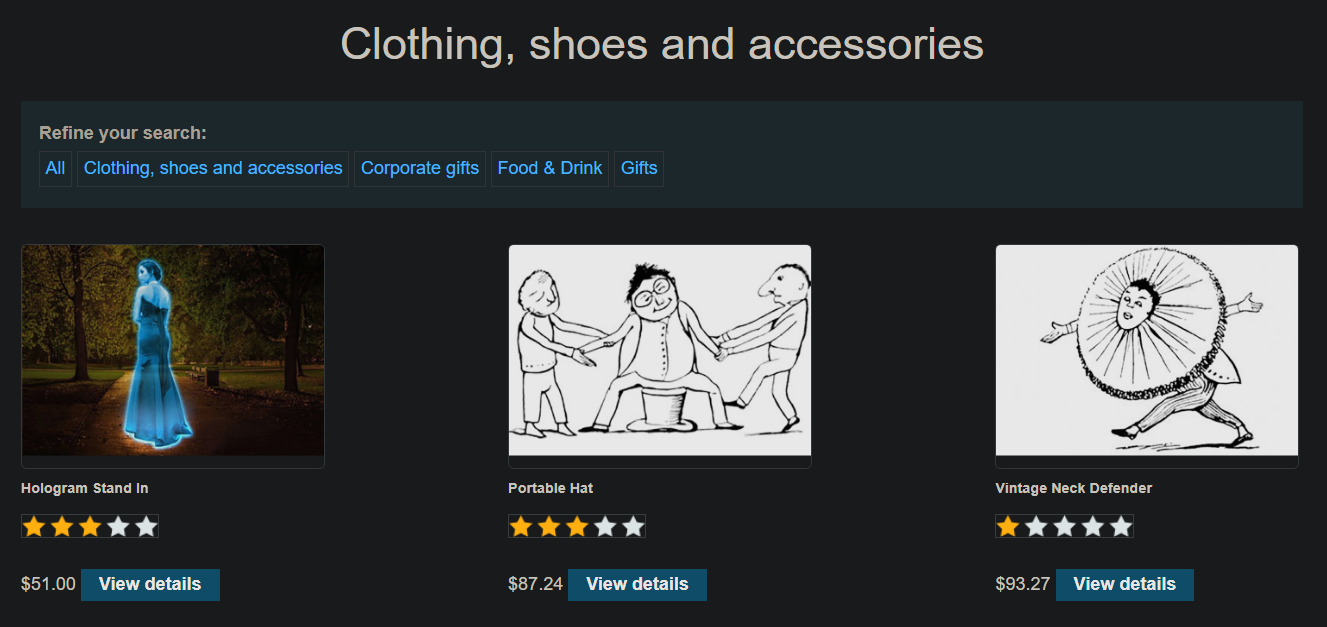This screenshot has width=1327, height=627.
Task: Select the orange star on Vintage Neck Defender
Action: 1008,526
